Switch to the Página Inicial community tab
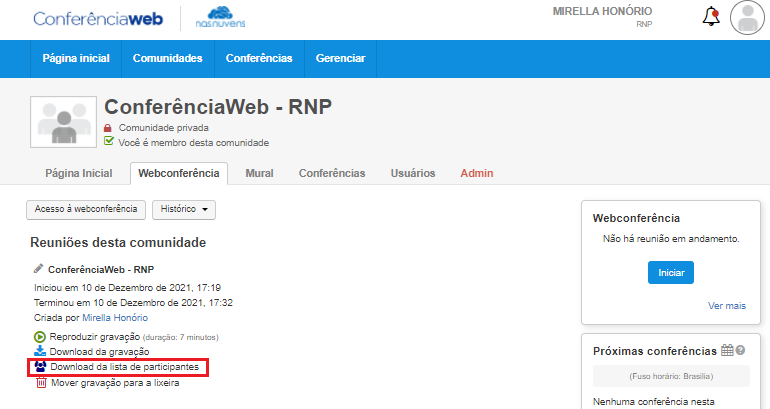The image size is (770, 409). tap(79, 173)
